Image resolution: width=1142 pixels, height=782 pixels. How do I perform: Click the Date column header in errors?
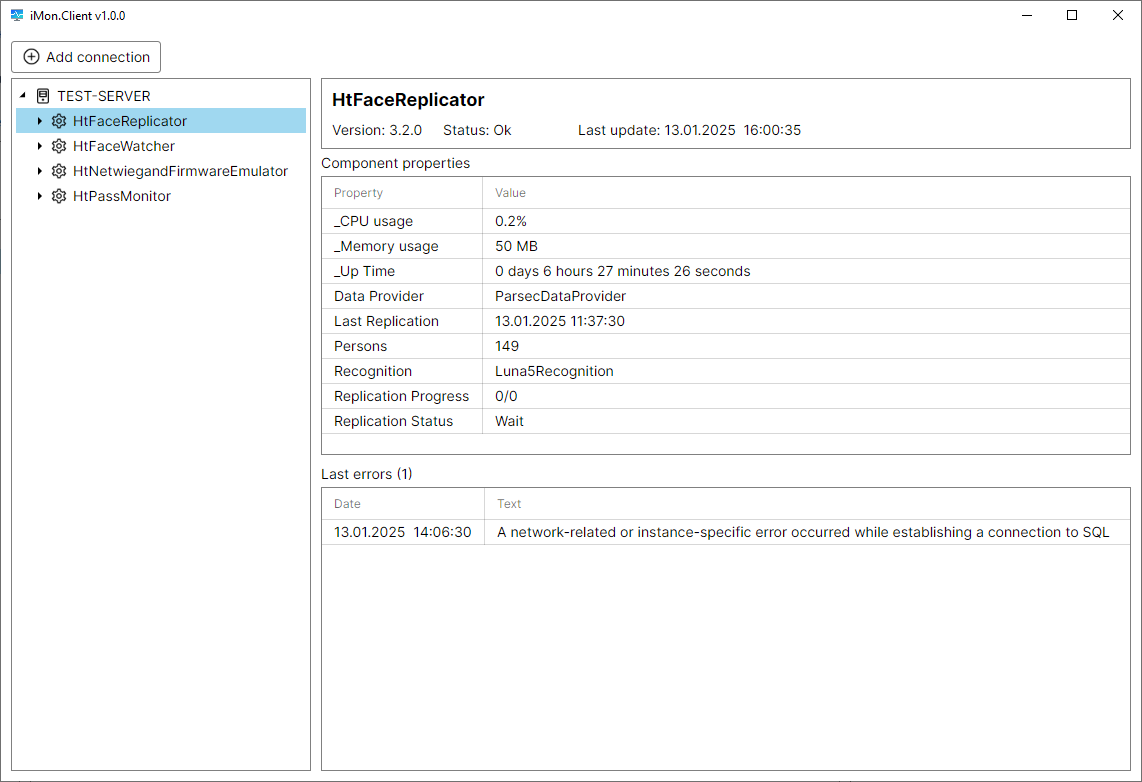347,504
